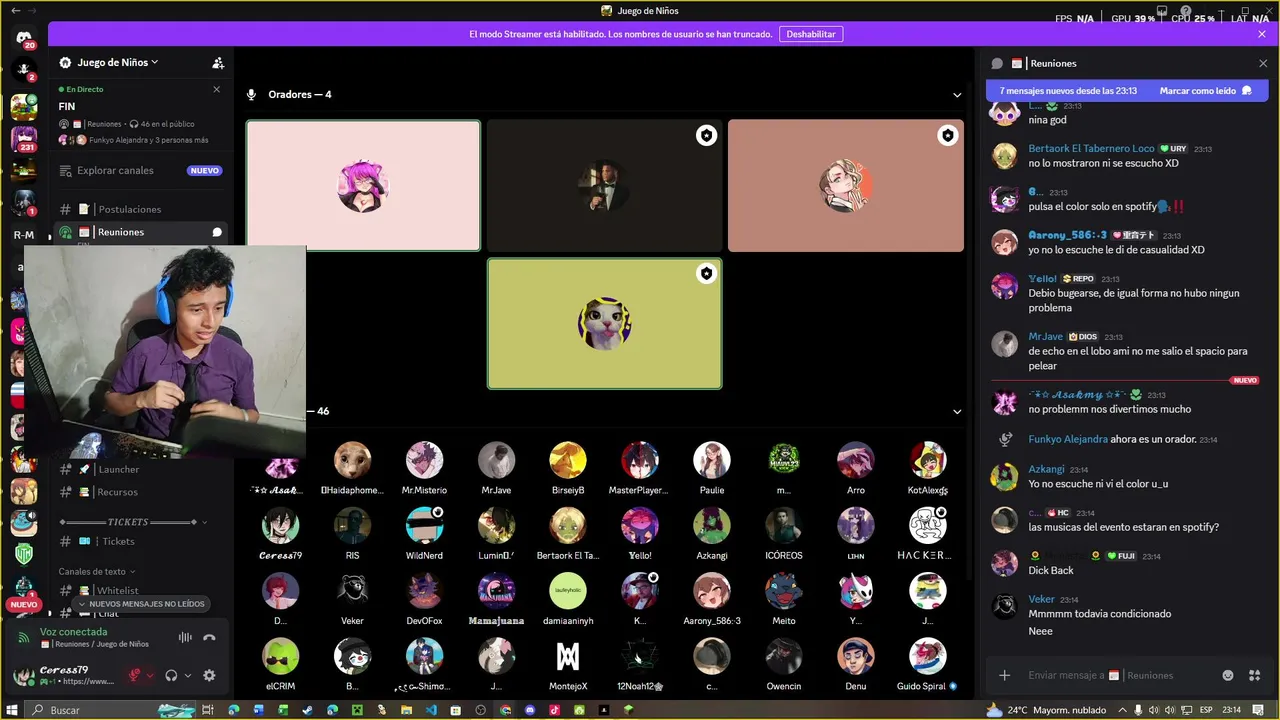Click moderator badge on the suited man tile
1280x720 pixels.
click(706, 135)
